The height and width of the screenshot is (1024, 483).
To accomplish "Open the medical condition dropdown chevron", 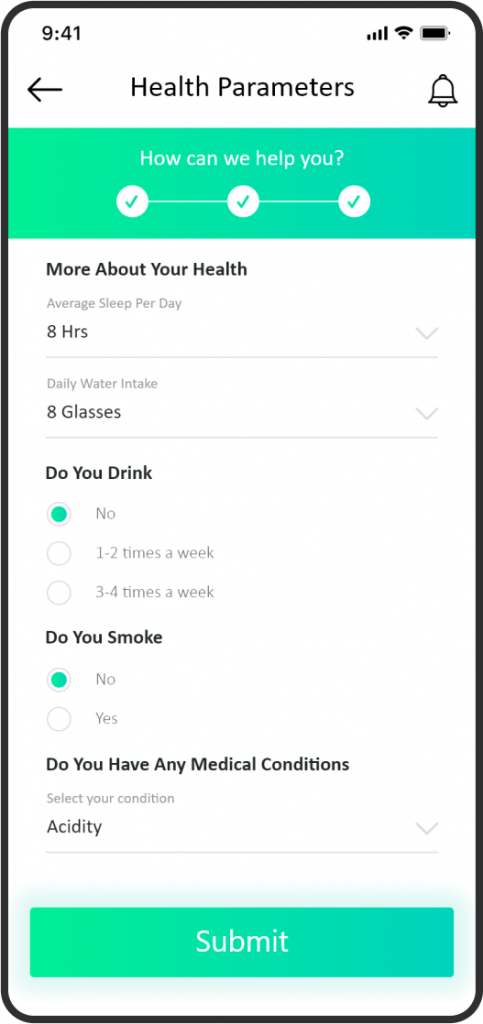I will click(427, 829).
